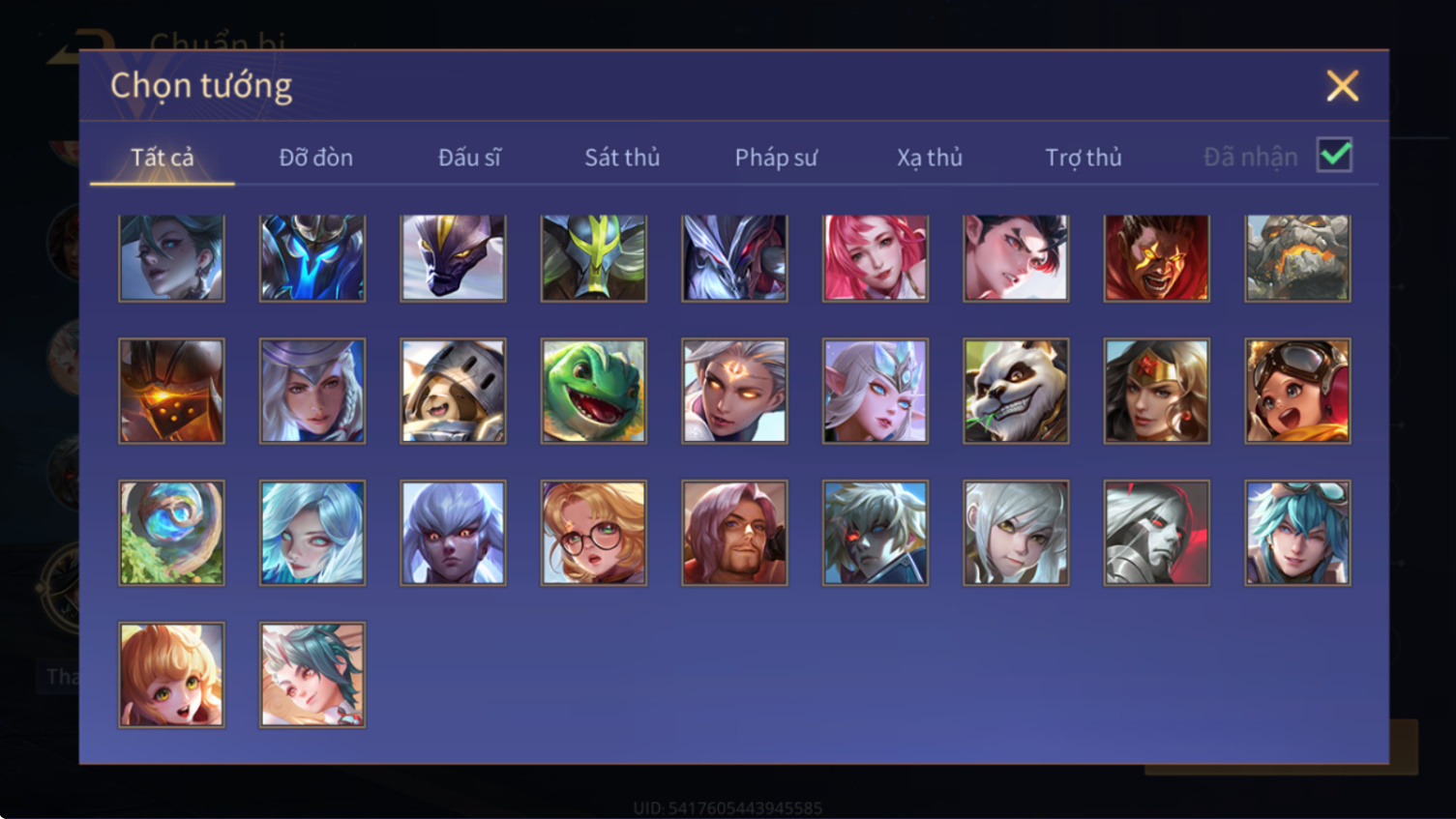Switch to the Xạ thủ tab
Image resolution: width=1456 pixels, height=819 pixels.
pos(930,157)
